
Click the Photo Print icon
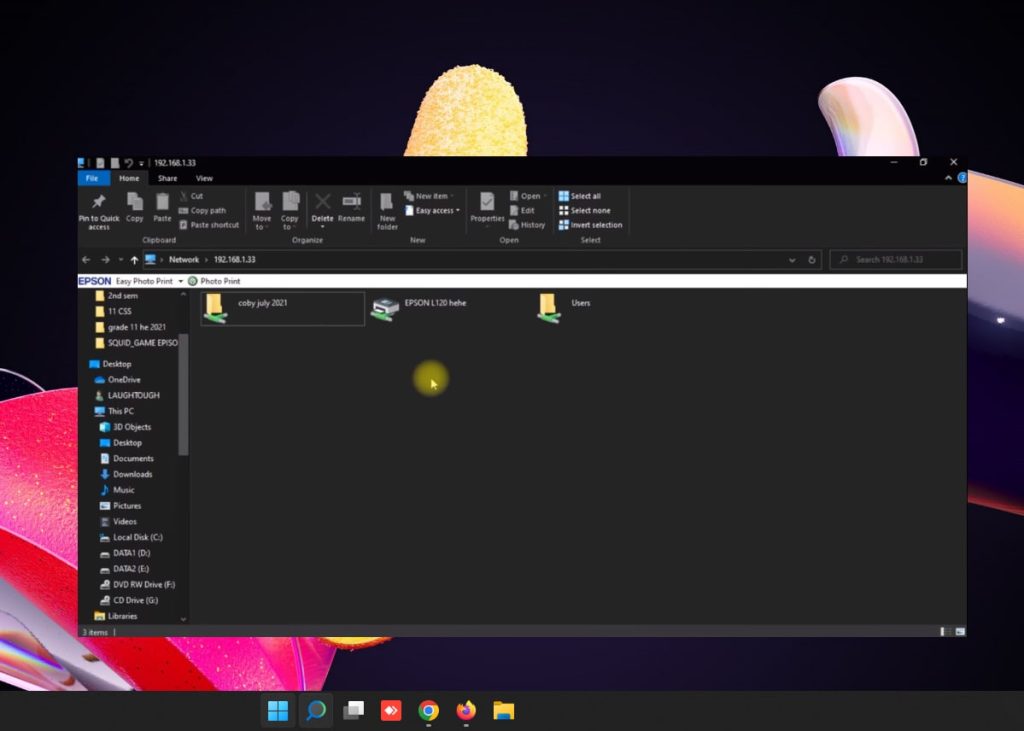click(193, 282)
